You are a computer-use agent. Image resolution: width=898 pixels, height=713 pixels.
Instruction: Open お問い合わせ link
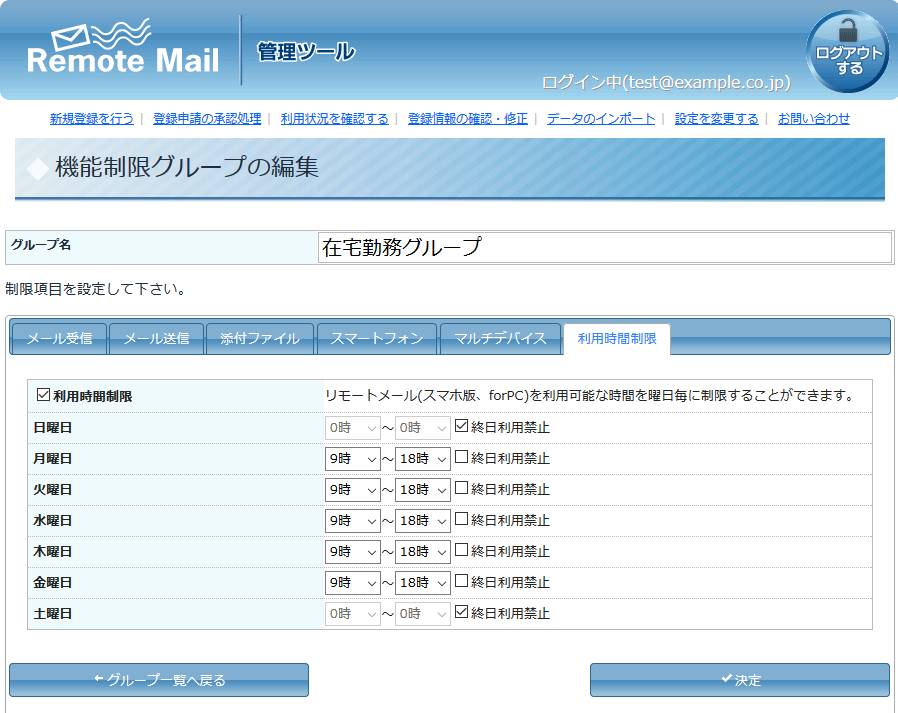(x=813, y=119)
